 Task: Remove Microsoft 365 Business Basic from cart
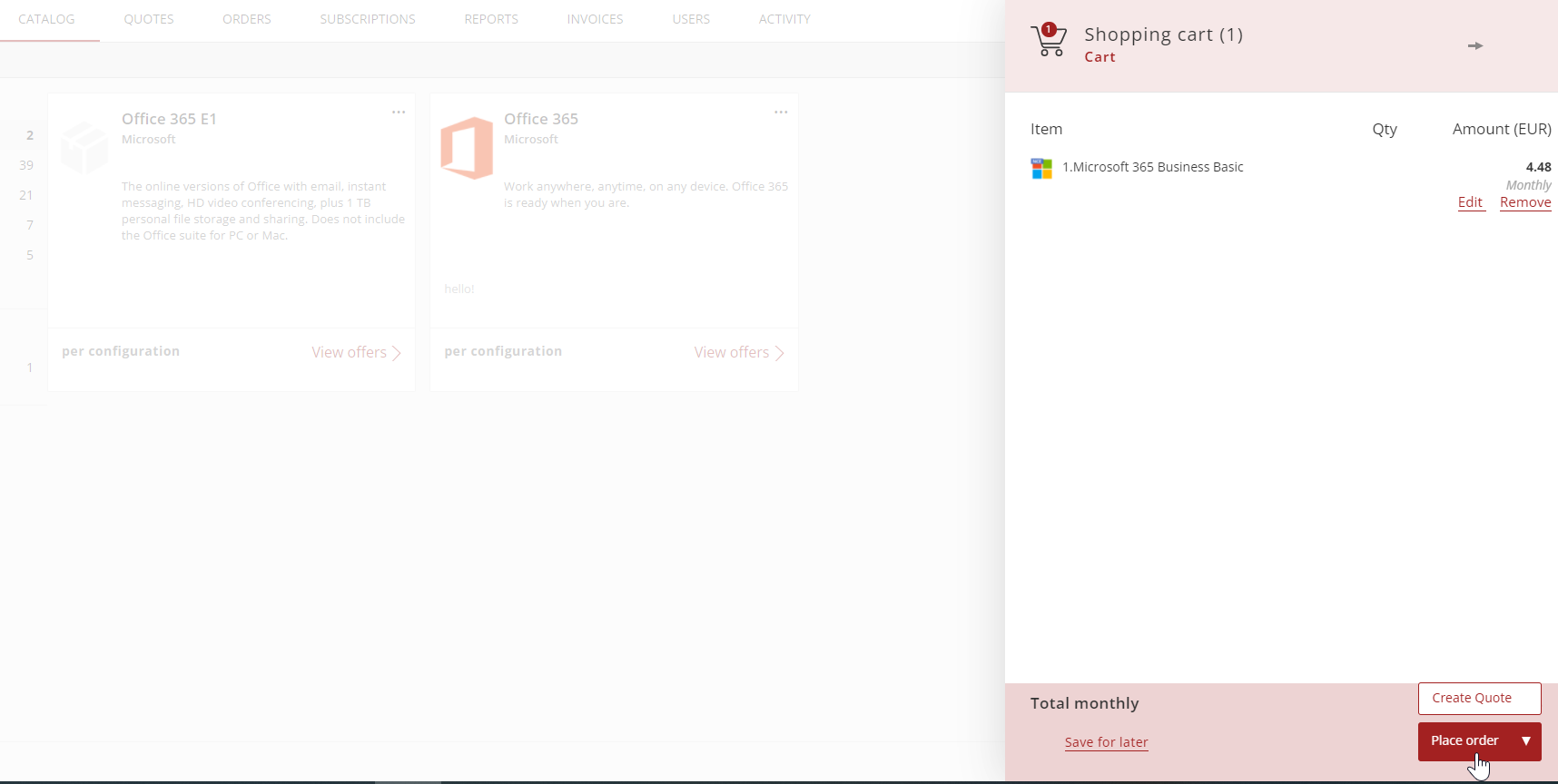1525,202
